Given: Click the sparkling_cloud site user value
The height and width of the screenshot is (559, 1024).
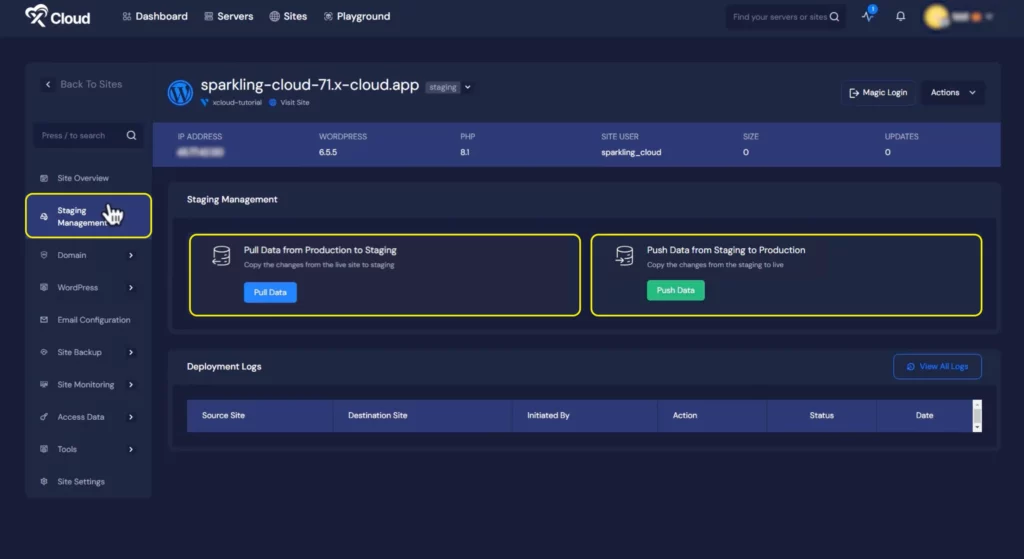Looking at the screenshot, I should 631,152.
